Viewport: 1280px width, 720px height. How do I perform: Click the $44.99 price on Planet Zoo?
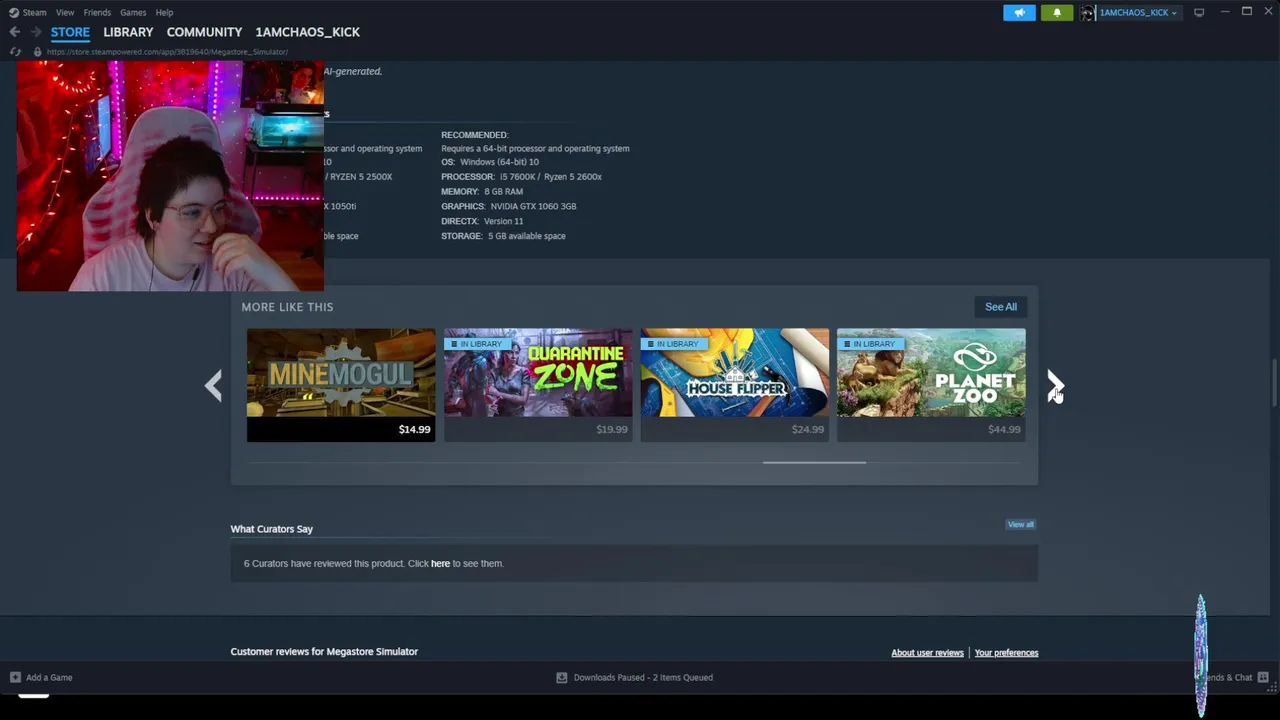1004,429
